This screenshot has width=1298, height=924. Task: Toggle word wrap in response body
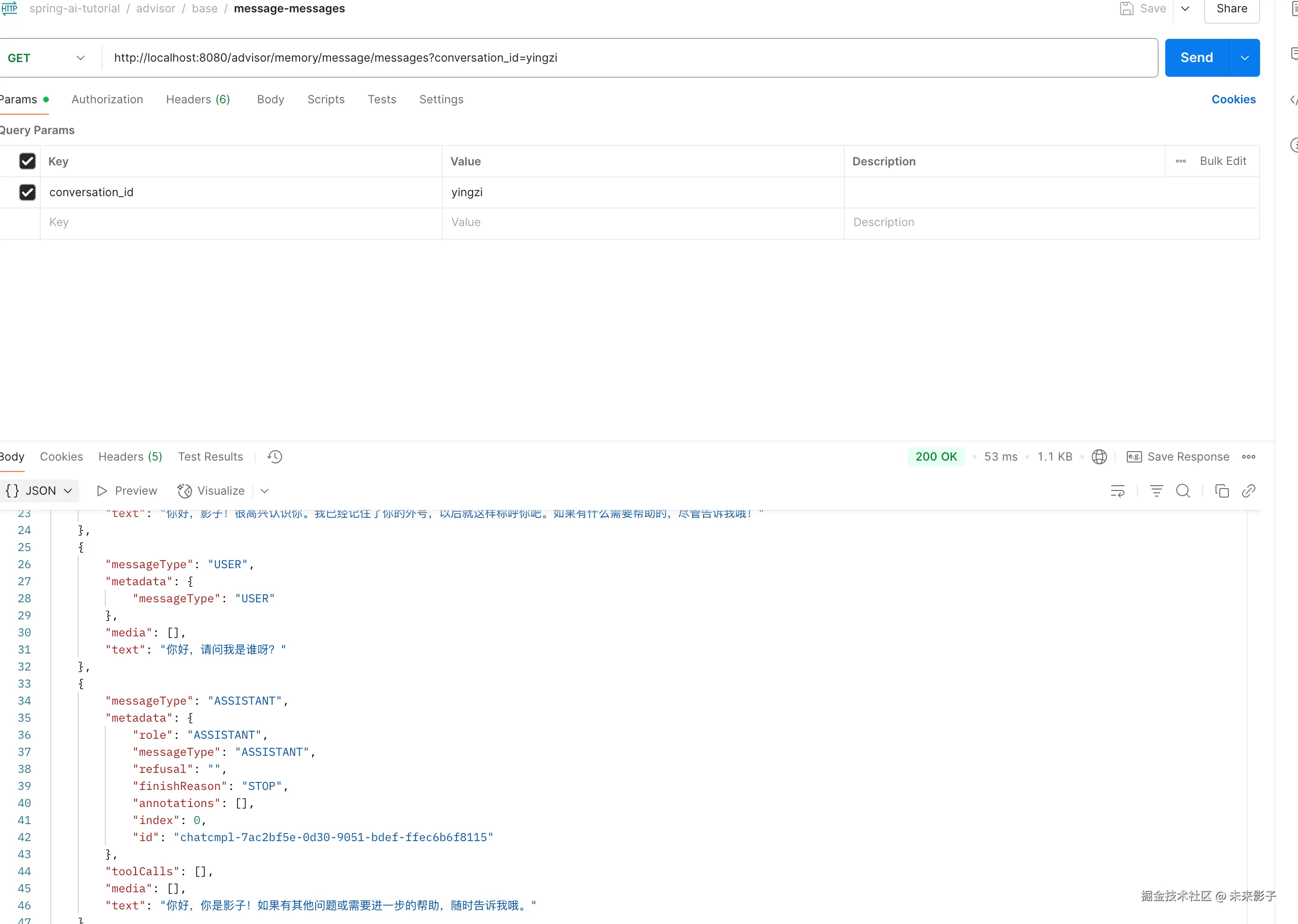point(1117,491)
